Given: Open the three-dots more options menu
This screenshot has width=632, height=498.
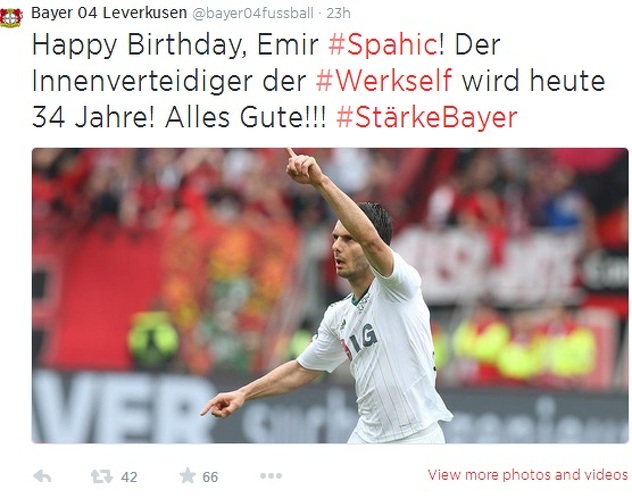Looking at the screenshot, I should (x=271, y=476).
